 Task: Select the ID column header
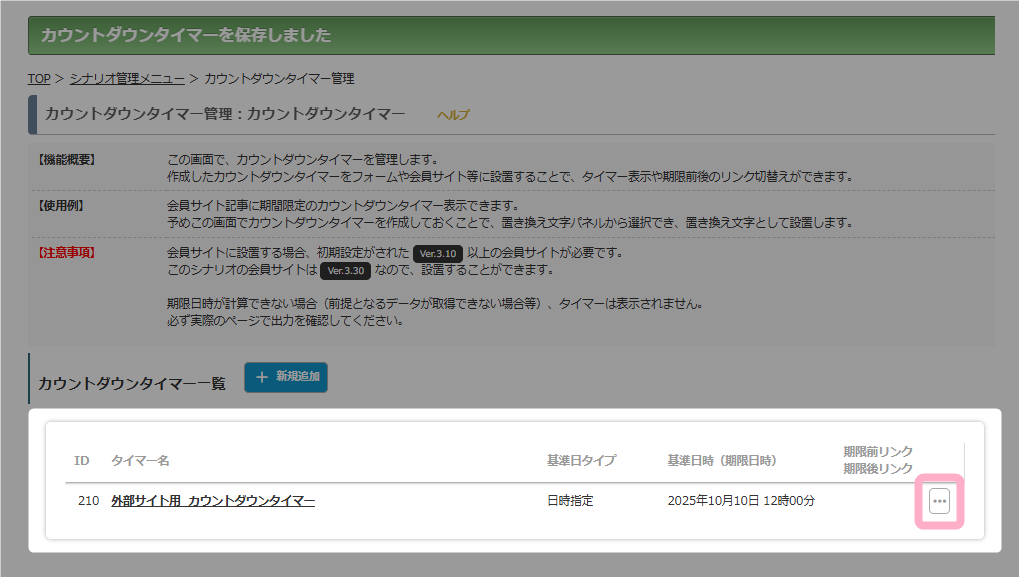[82, 461]
